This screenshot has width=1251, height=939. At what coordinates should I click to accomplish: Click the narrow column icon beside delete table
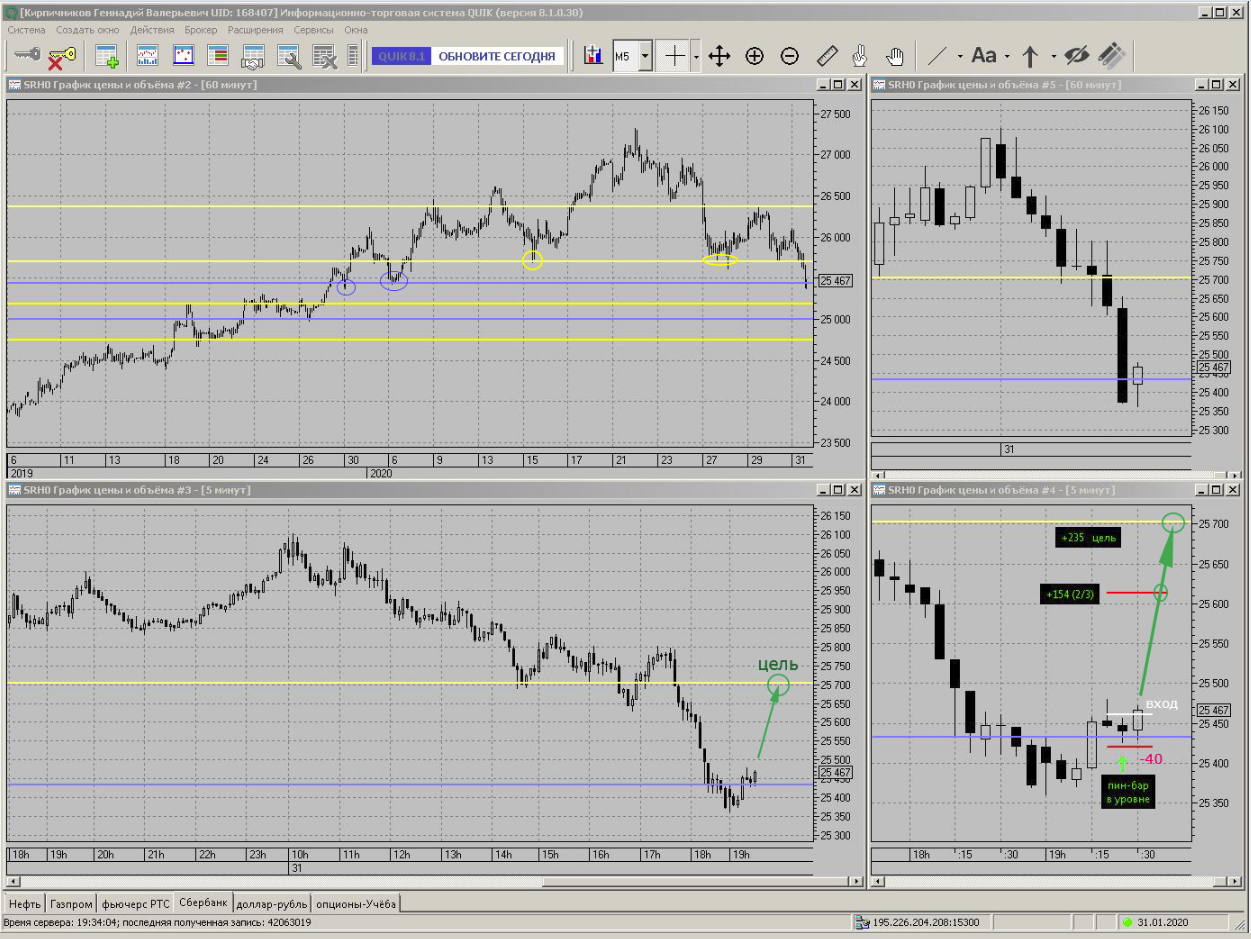click(x=353, y=56)
